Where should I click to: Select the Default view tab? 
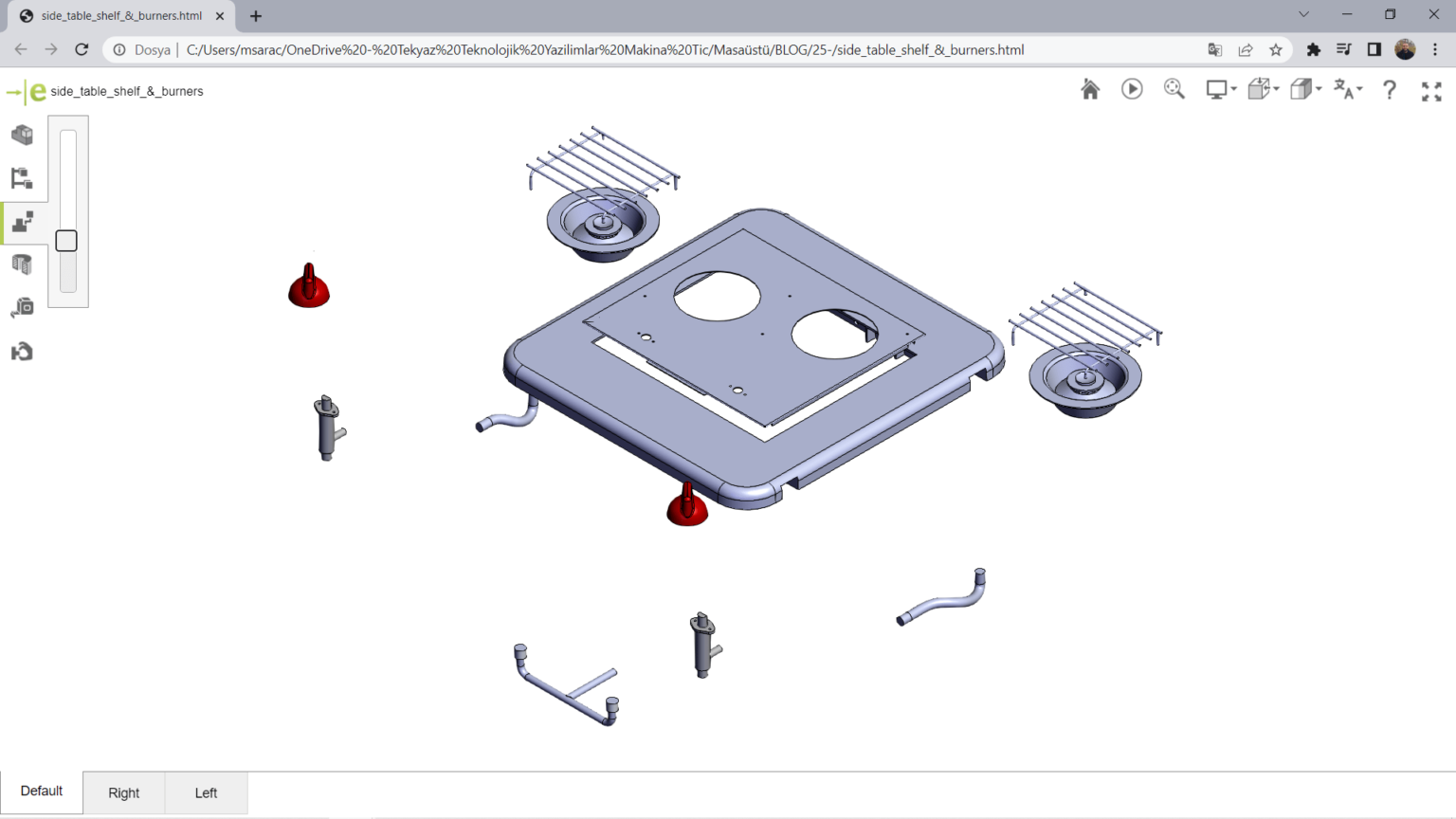(x=42, y=791)
